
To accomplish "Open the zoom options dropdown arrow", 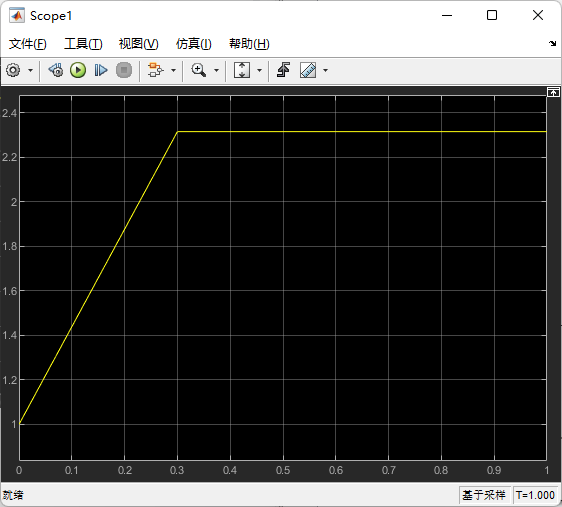I will 216,70.
